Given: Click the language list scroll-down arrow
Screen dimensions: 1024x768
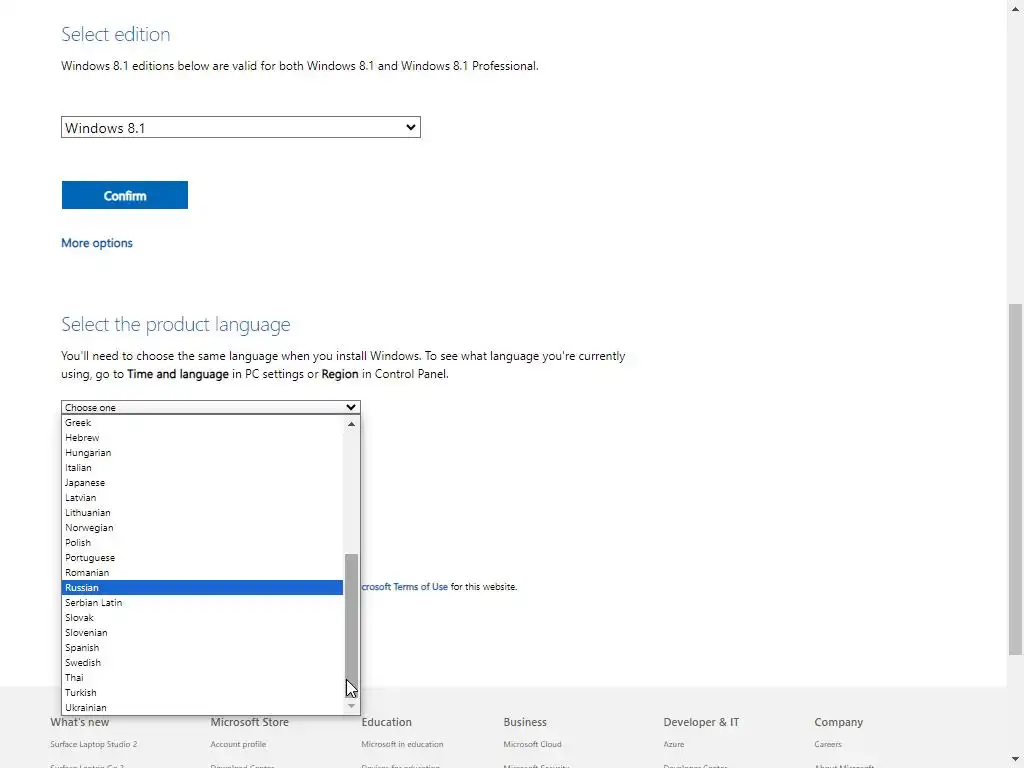Looking at the screenshot, I should (x=351, y=706).
